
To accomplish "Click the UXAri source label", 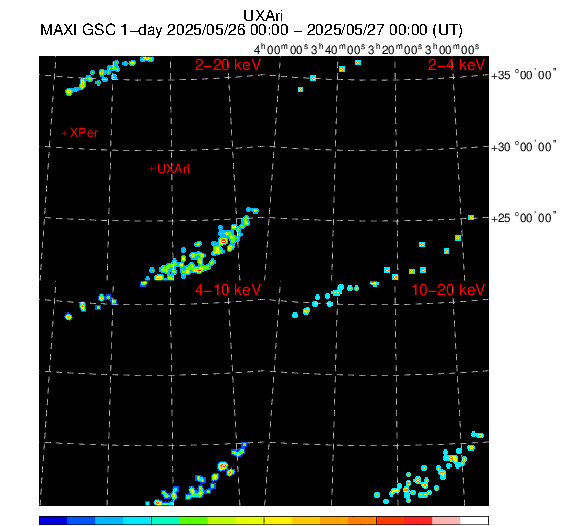I will click(173, 169).
